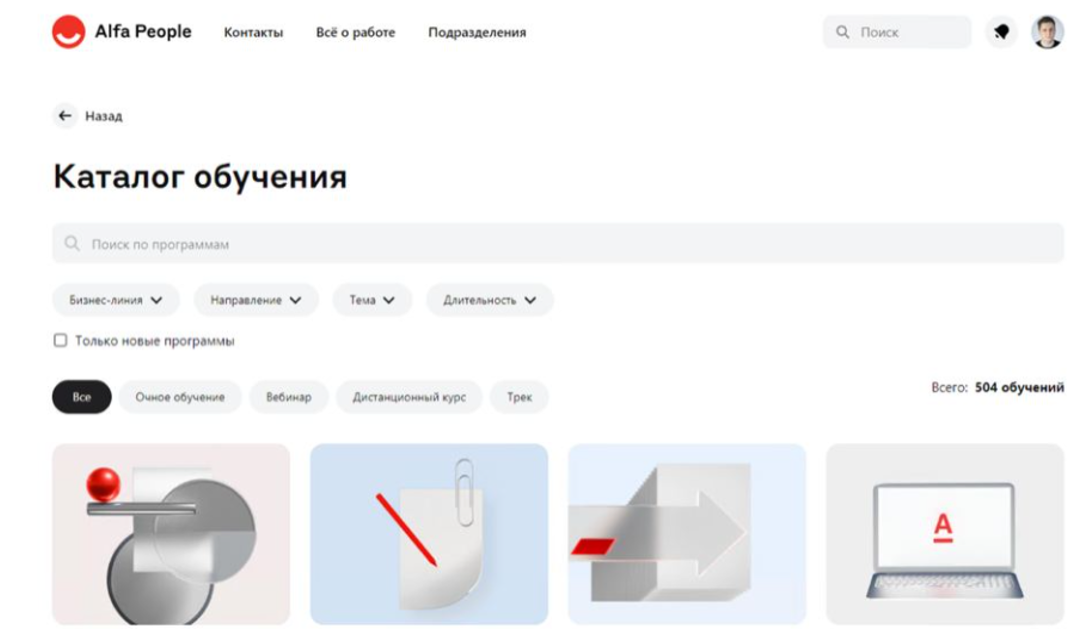The image size is (1092, 630).
Task: Open the Контакты menu item
Action: tap(254, 33)
